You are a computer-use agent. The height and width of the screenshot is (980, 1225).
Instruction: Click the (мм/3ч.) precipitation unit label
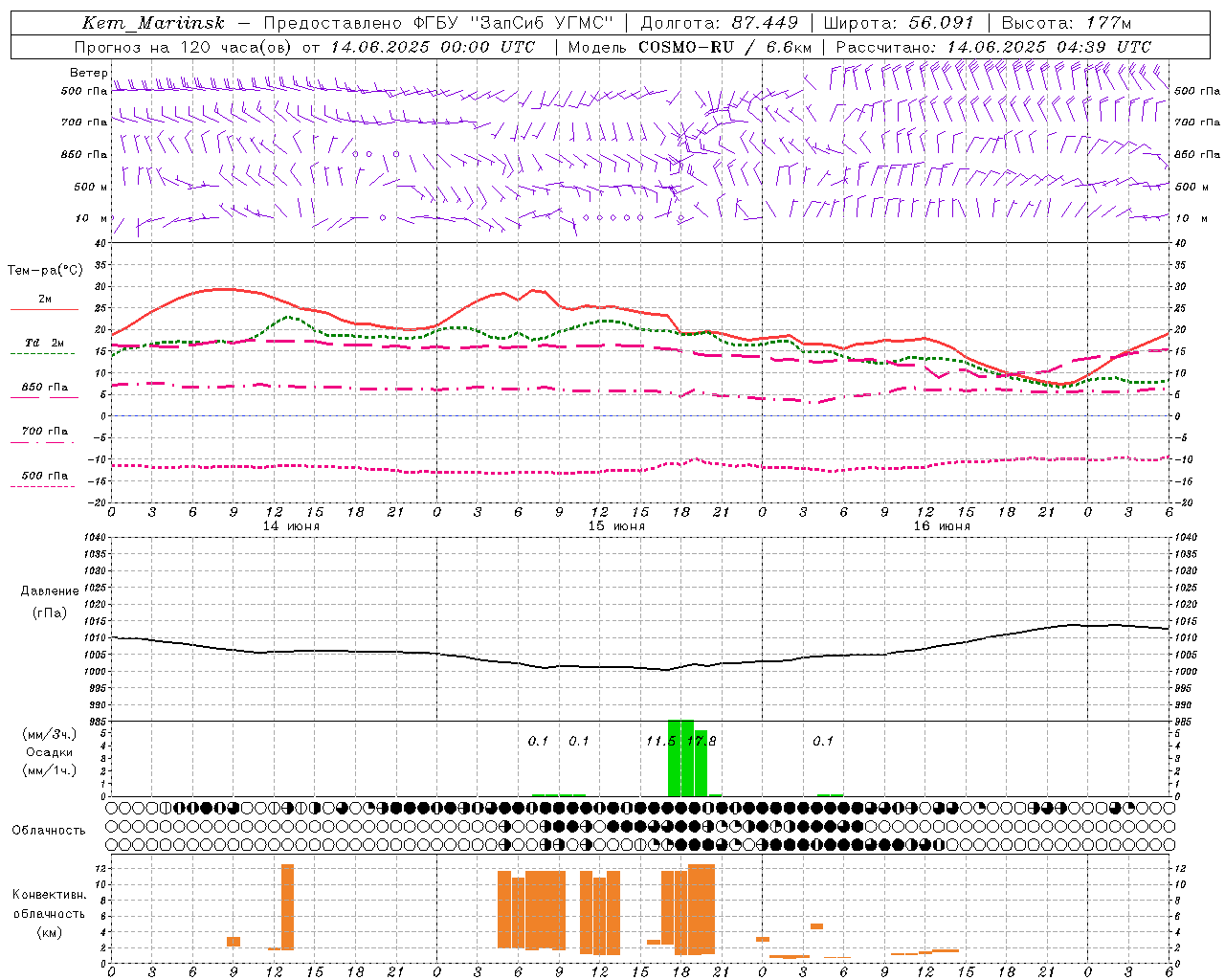(49, 734)
